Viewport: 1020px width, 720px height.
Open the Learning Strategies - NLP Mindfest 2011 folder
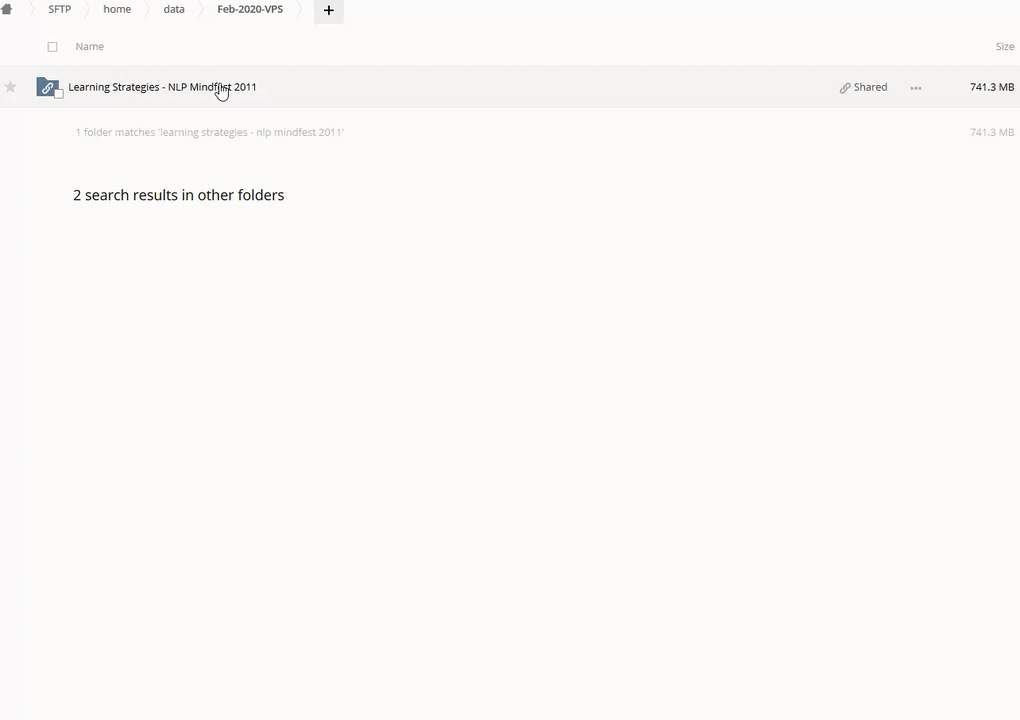click(x=162, y=87)
